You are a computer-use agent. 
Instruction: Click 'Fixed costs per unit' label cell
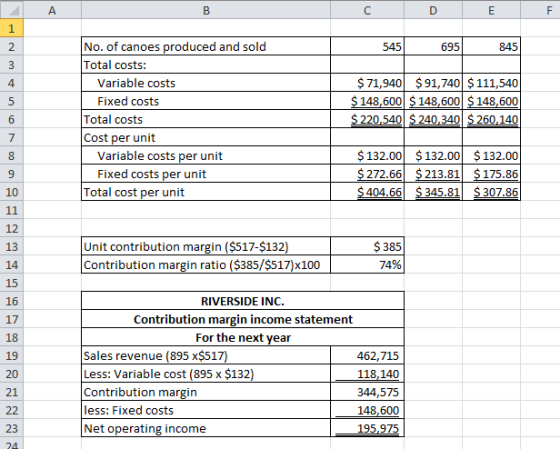click(206, 174)
